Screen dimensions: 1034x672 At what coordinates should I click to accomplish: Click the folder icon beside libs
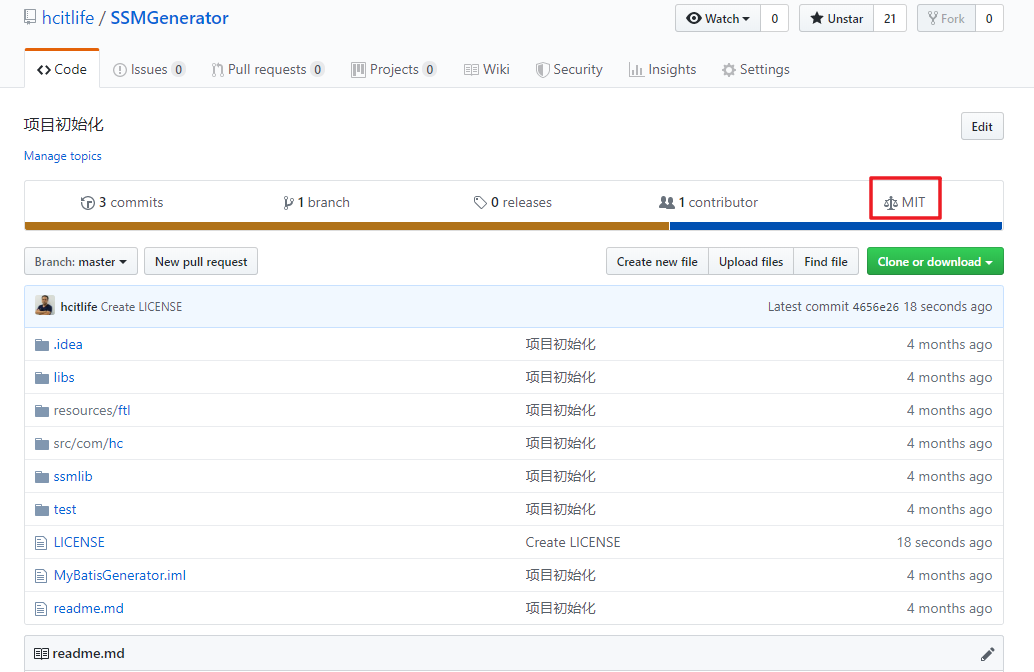(x=42, y=378)
